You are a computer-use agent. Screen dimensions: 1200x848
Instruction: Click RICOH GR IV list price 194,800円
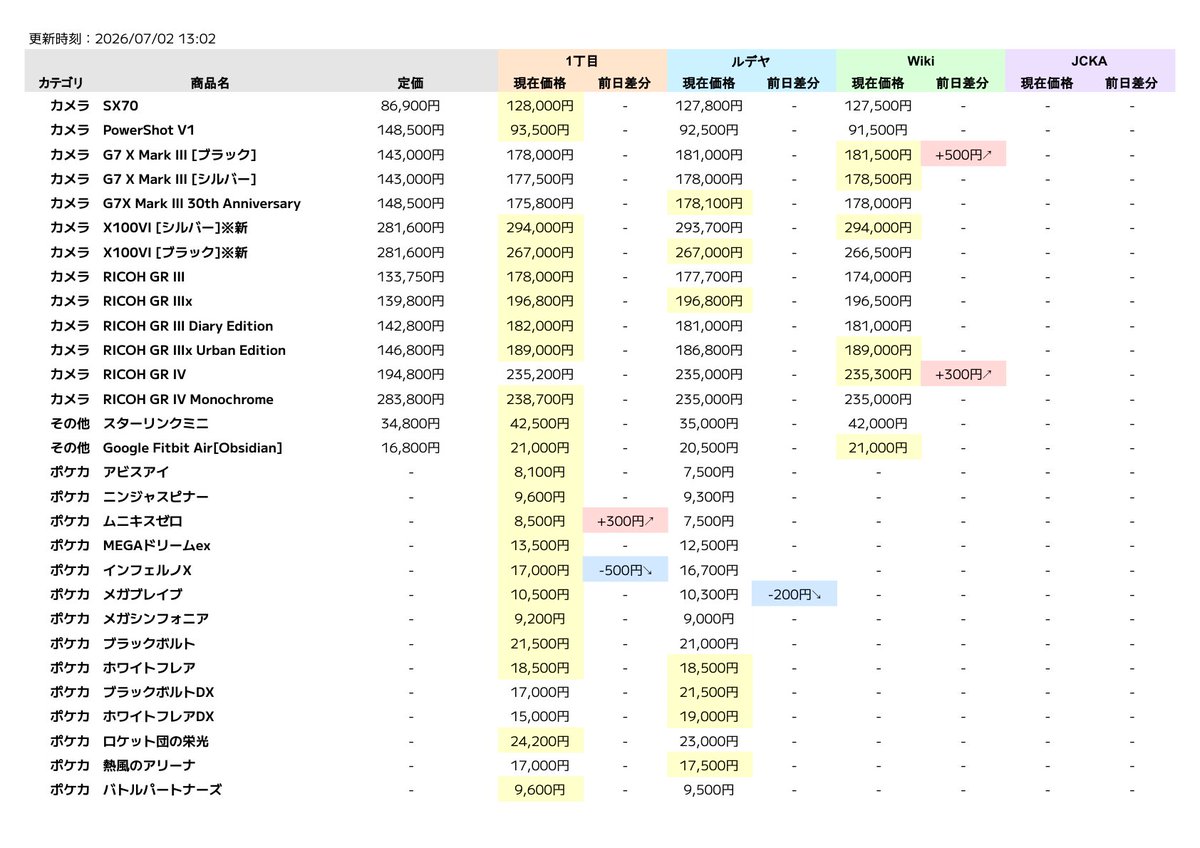coord(411,375)
